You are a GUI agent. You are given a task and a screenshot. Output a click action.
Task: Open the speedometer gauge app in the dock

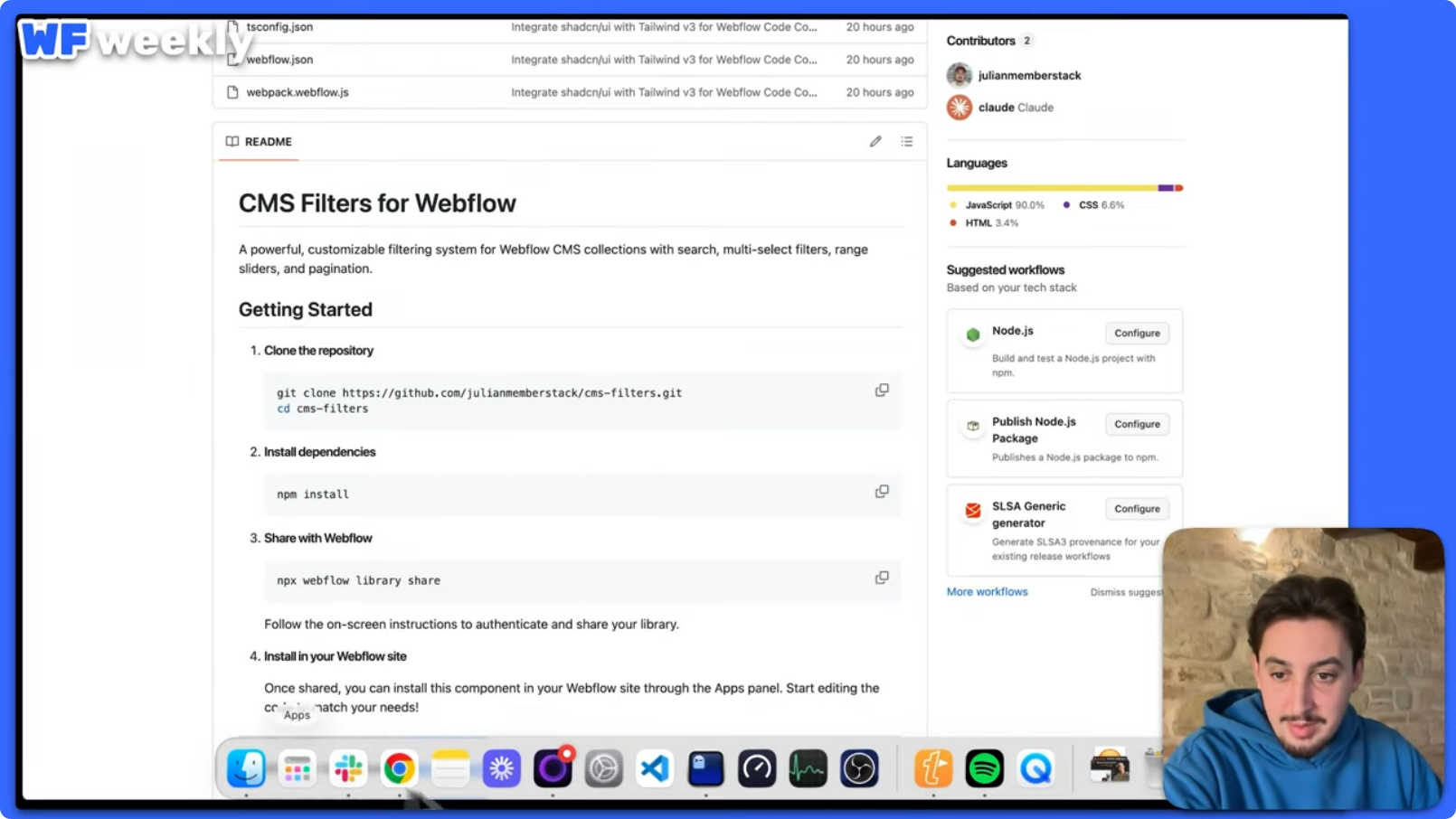757,768
